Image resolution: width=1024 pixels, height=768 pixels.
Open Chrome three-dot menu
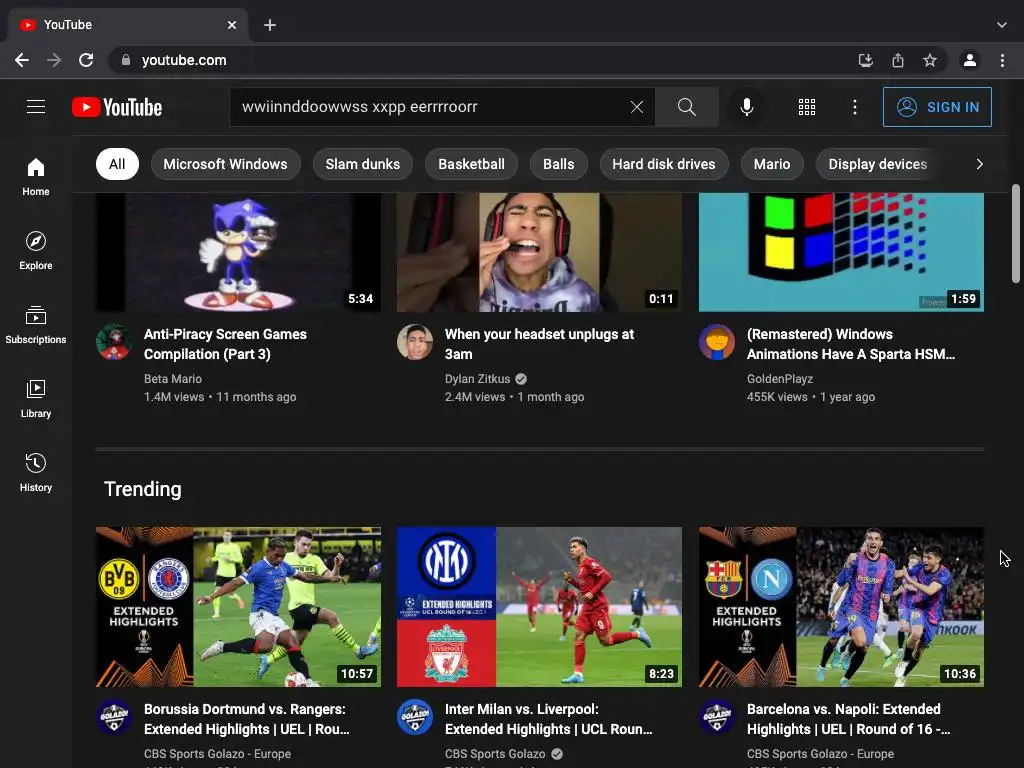pos(1002,60)
